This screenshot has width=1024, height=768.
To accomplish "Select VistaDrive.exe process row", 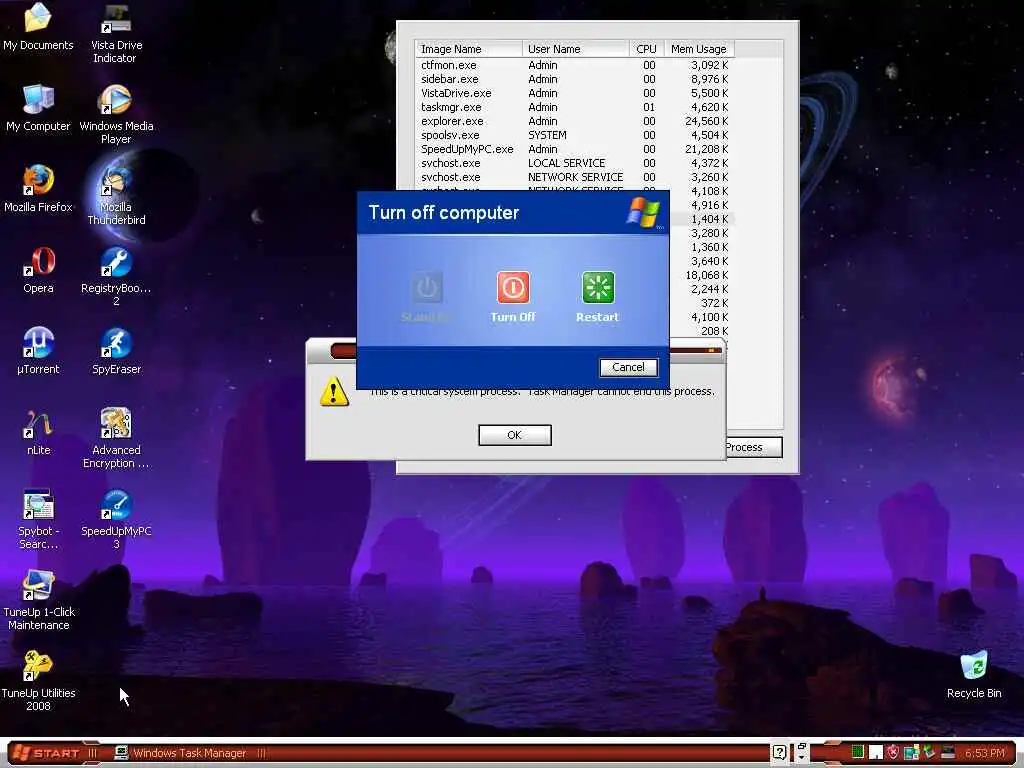I will [575, 93].
